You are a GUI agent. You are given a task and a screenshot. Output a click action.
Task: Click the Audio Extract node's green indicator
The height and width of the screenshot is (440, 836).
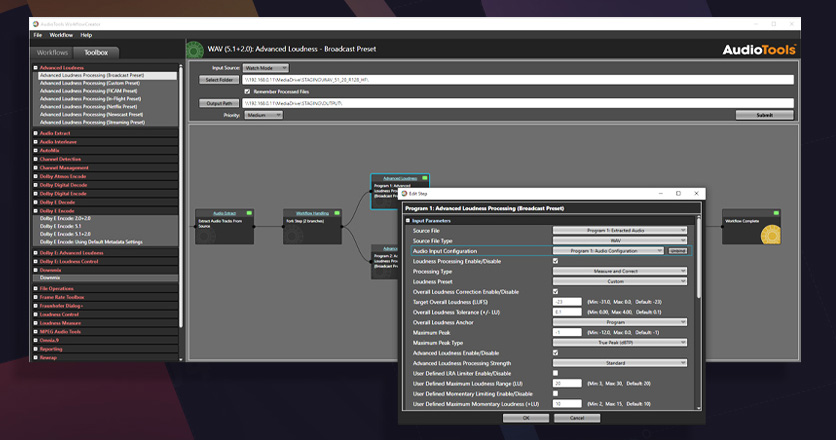click(x=248, y=213)
